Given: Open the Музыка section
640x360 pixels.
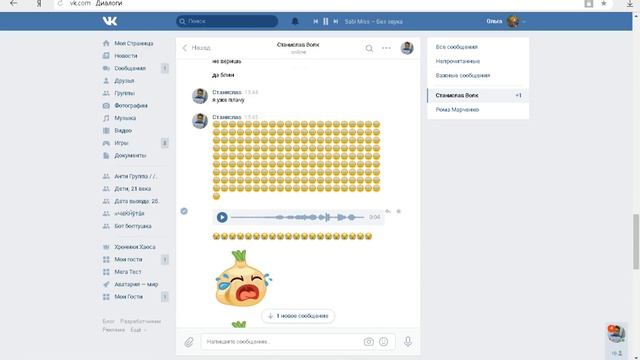Looking at the screenshot, I should click(125, 118).
